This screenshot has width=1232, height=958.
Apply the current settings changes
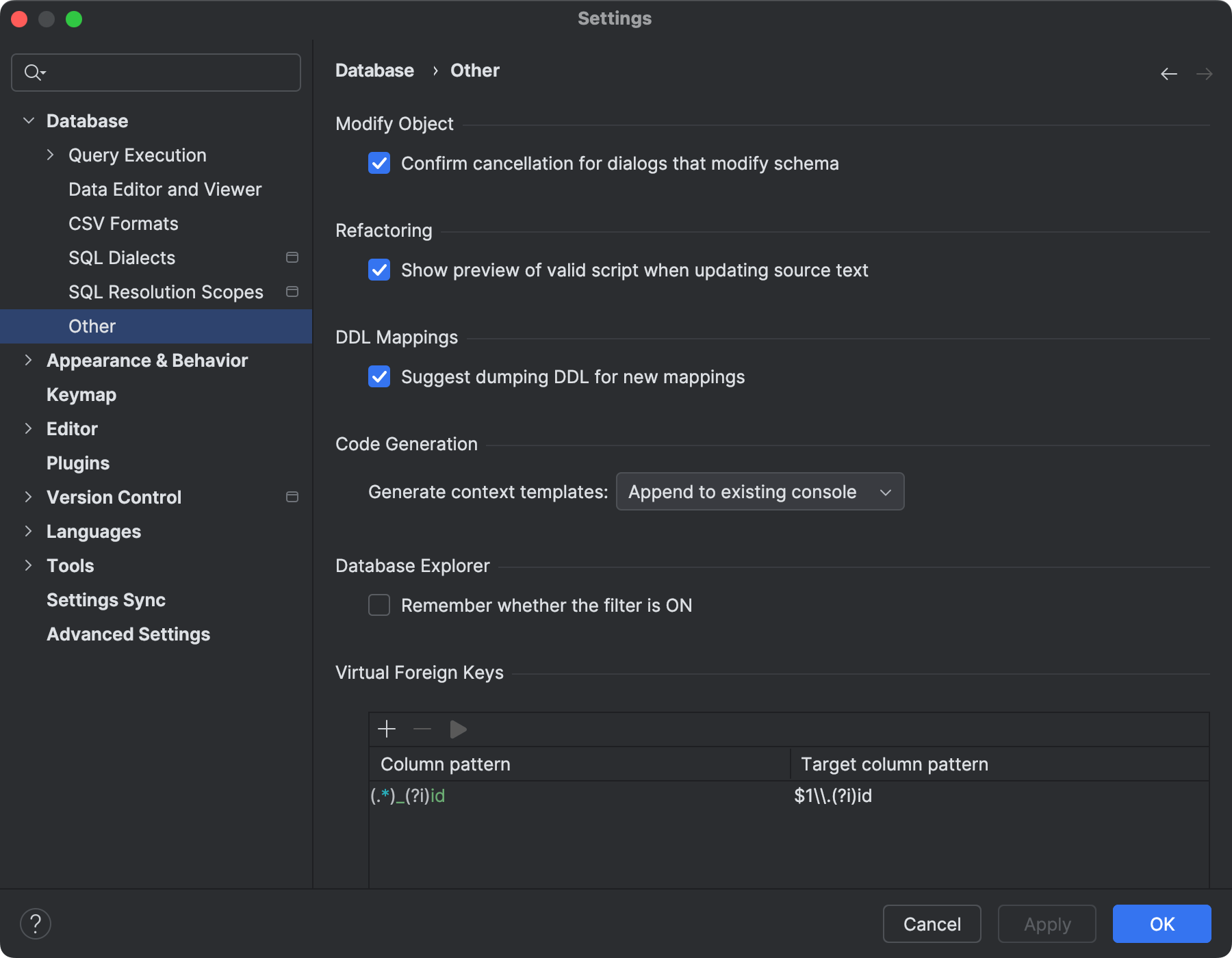tap(1046, 924)
